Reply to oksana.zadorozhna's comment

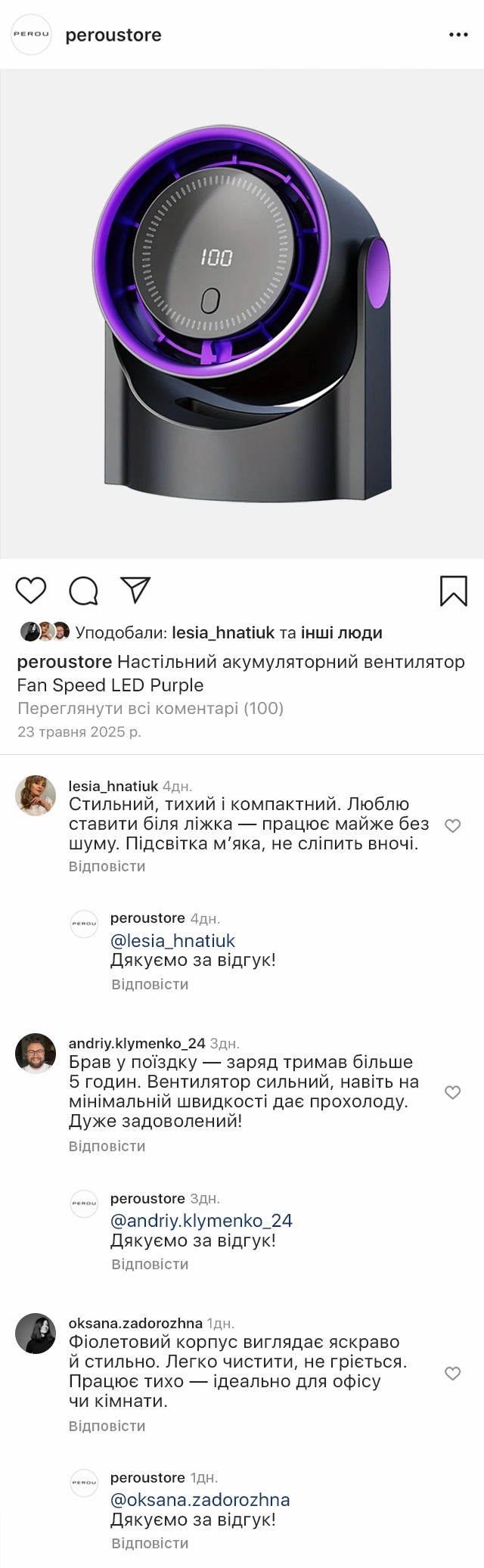107,1426
